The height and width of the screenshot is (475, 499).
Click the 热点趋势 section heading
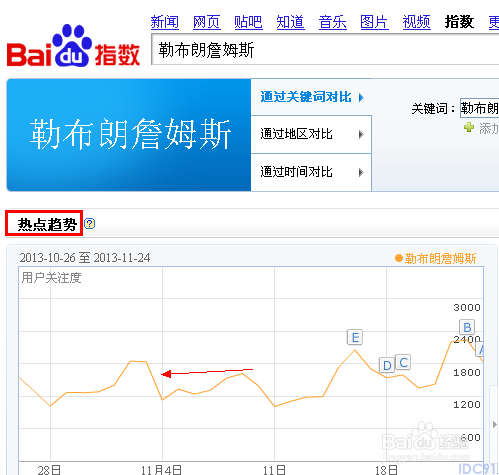[47, 224]
